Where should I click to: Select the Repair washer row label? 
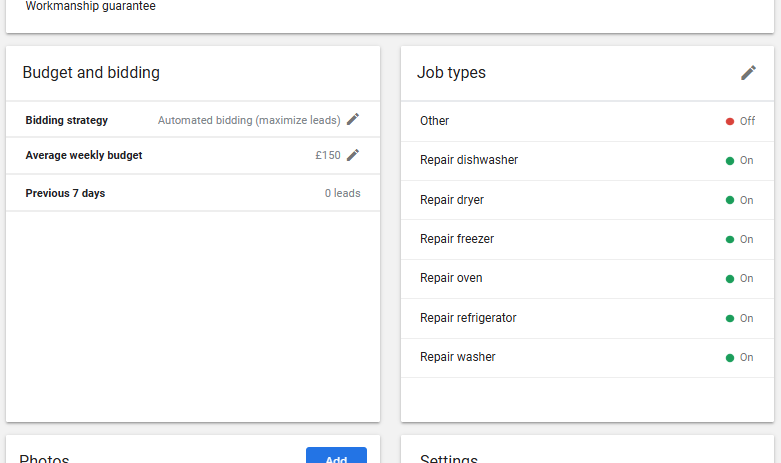(457, 357)
